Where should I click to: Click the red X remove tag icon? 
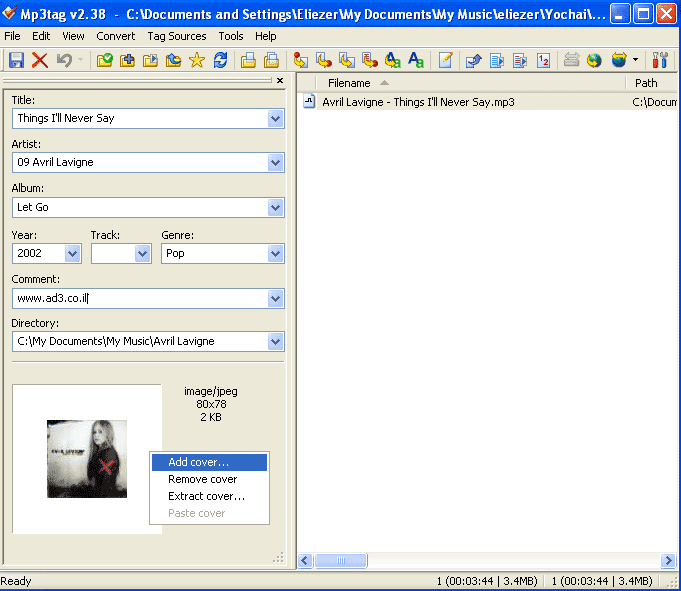(40, 60)
